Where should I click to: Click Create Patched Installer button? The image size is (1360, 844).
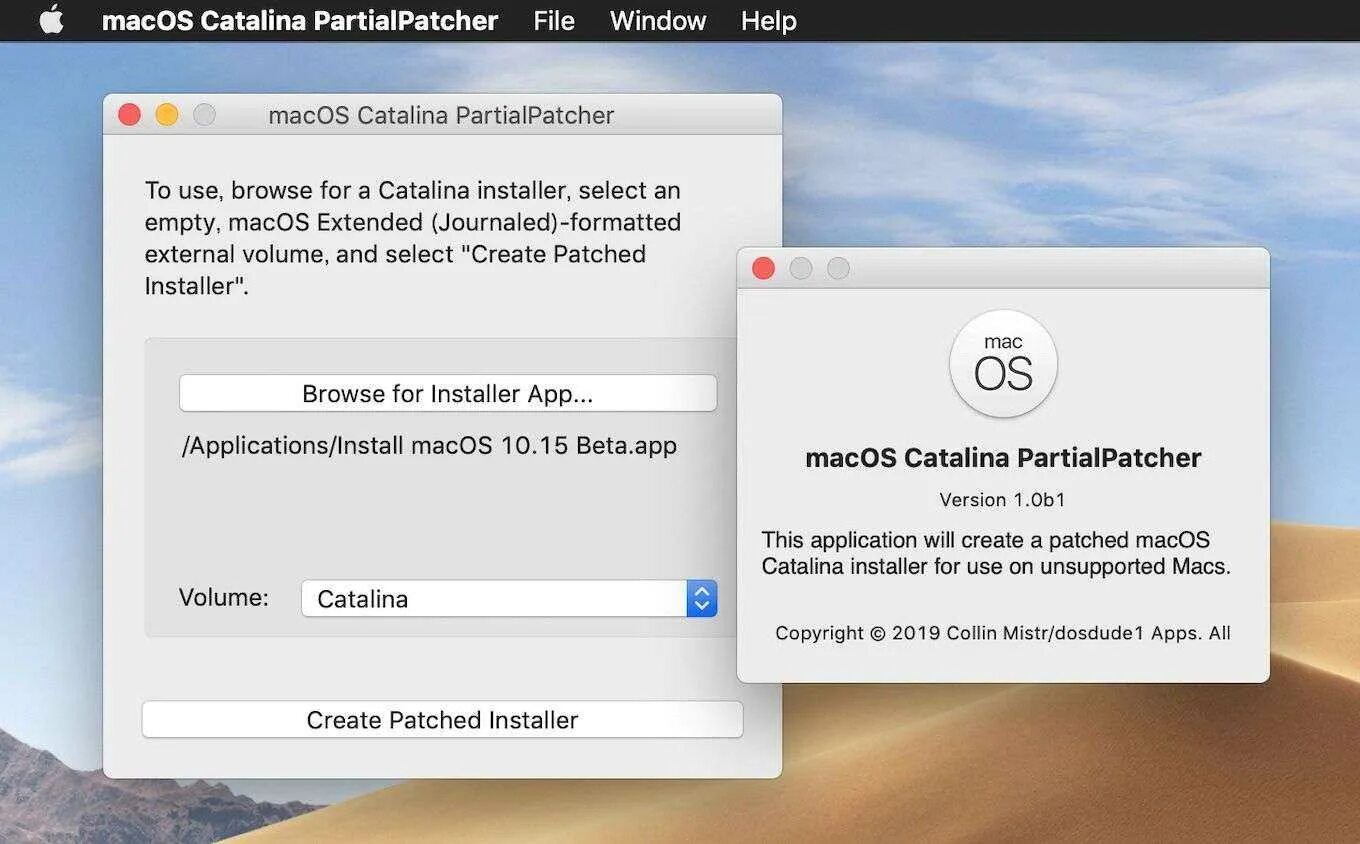point(442,720)
